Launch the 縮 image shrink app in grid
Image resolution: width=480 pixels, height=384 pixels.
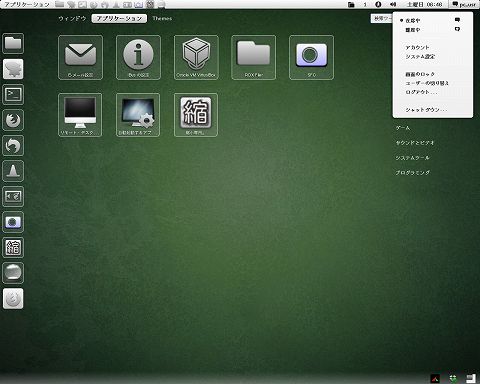pyautogui.click(x=196, y=115)
